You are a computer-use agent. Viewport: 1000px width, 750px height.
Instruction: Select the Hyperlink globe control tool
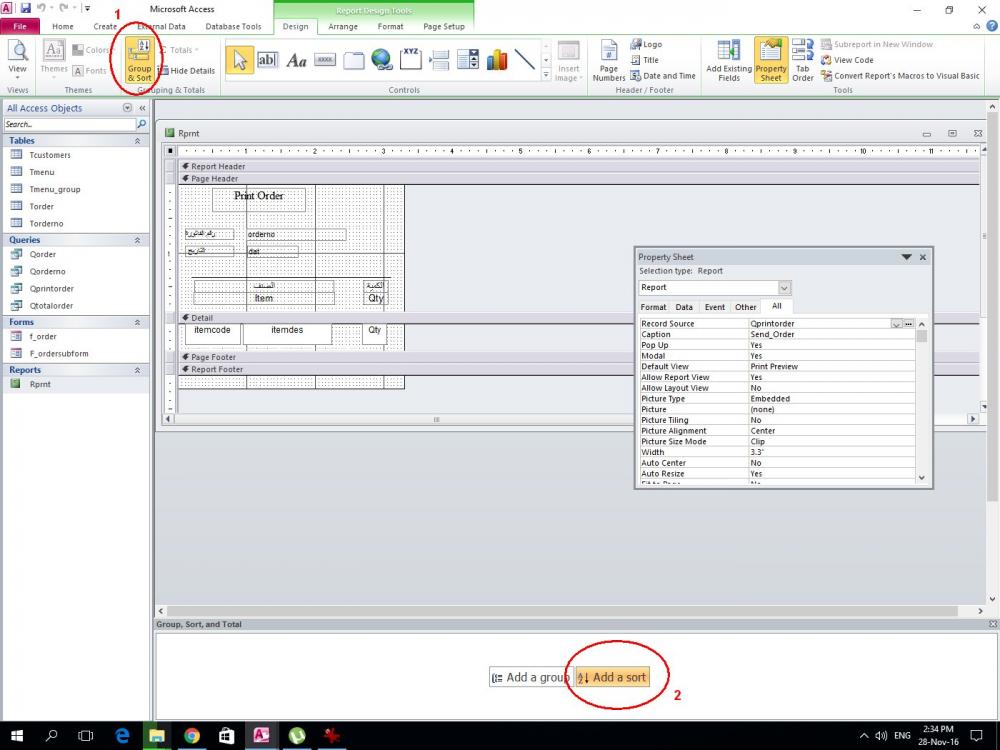pos(382,59)
